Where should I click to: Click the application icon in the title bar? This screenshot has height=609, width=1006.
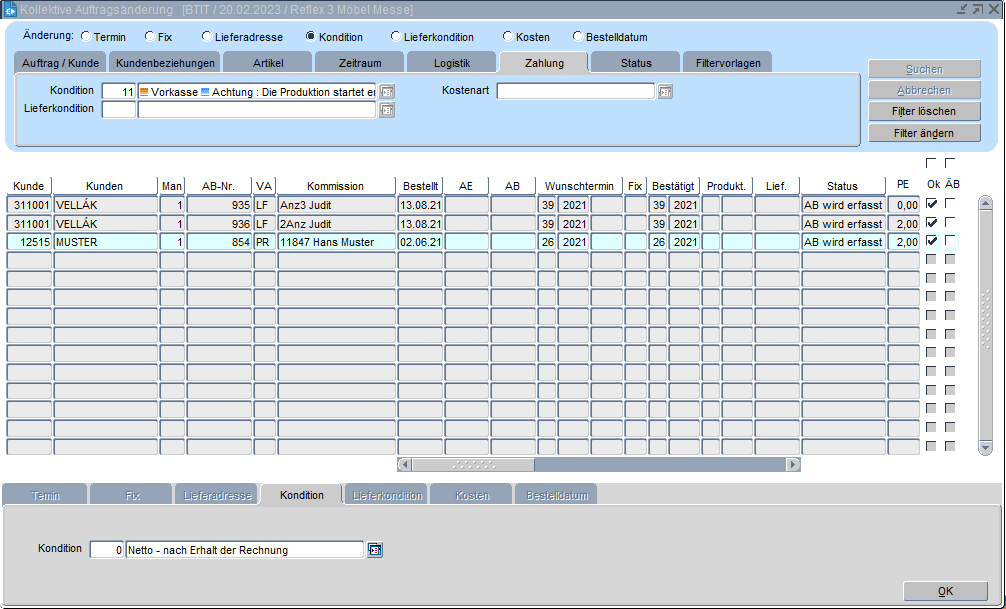click(x=11, y=9)
